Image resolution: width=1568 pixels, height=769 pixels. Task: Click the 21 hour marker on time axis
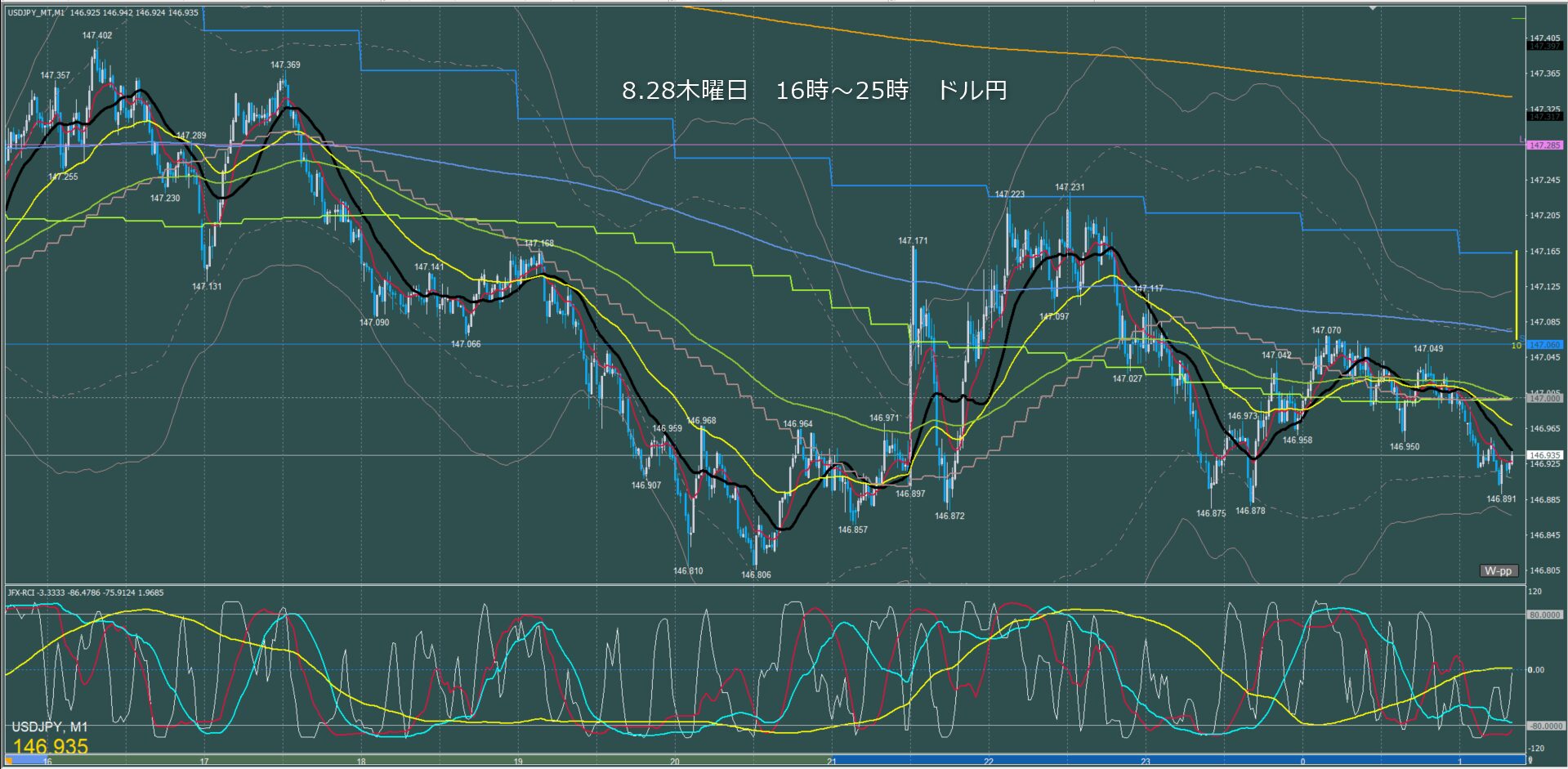pos(832,762)
